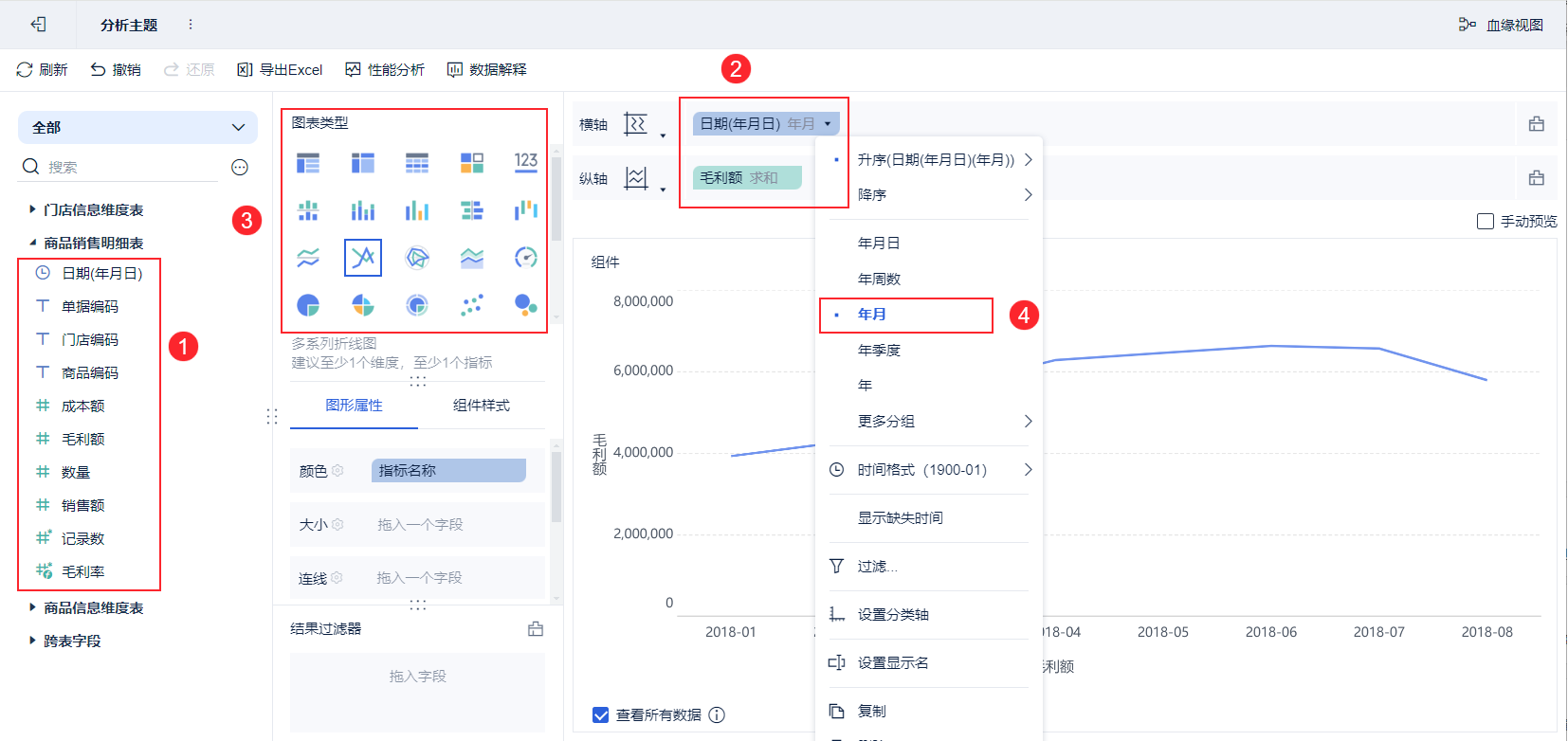
Task: Open the more options icon next to search
Action: tap(240, 168)
